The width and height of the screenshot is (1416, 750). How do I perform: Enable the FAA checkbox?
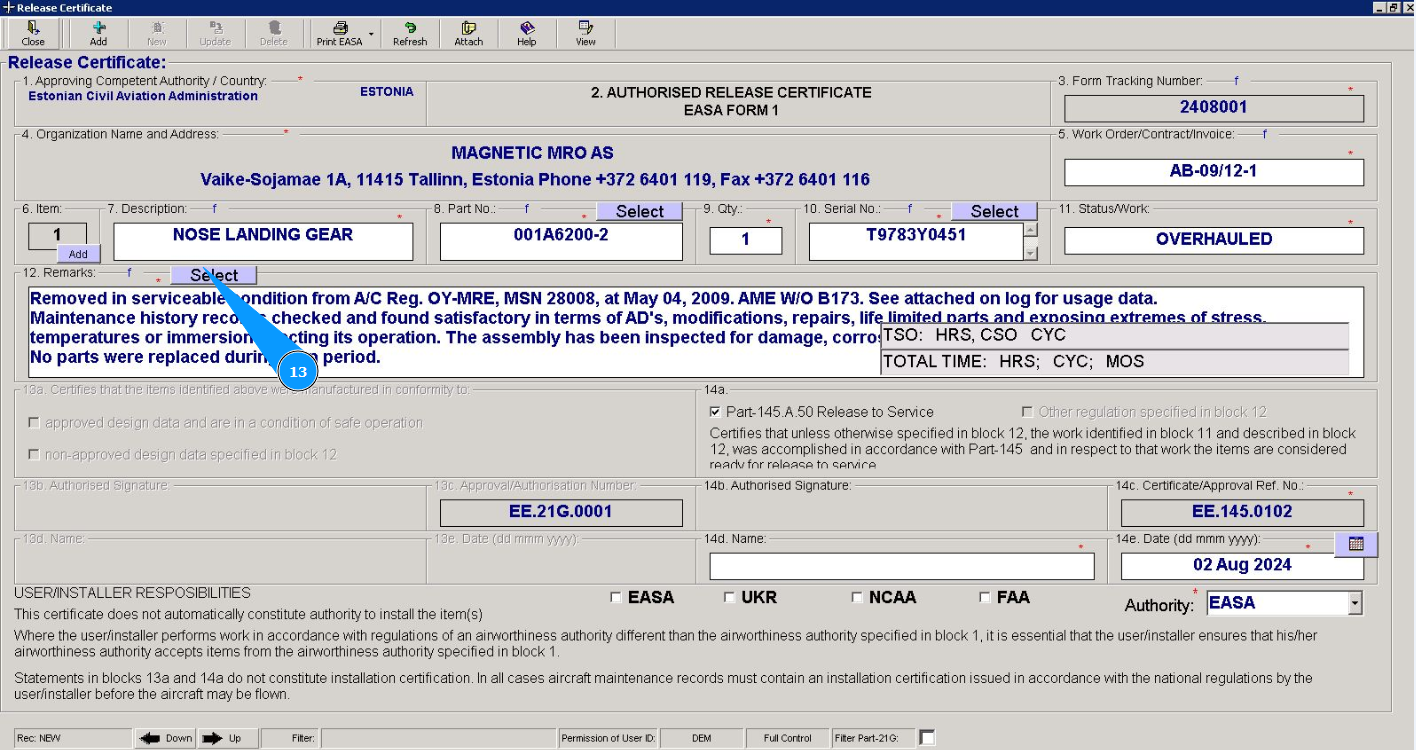coord(987,598)
